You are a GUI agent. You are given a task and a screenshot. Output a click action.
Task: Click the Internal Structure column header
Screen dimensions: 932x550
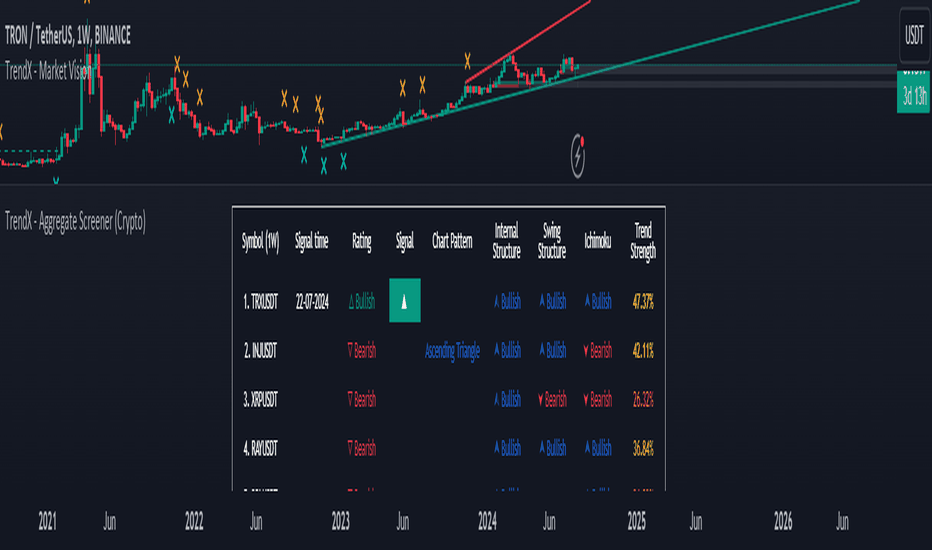click(x=506, y=241)
